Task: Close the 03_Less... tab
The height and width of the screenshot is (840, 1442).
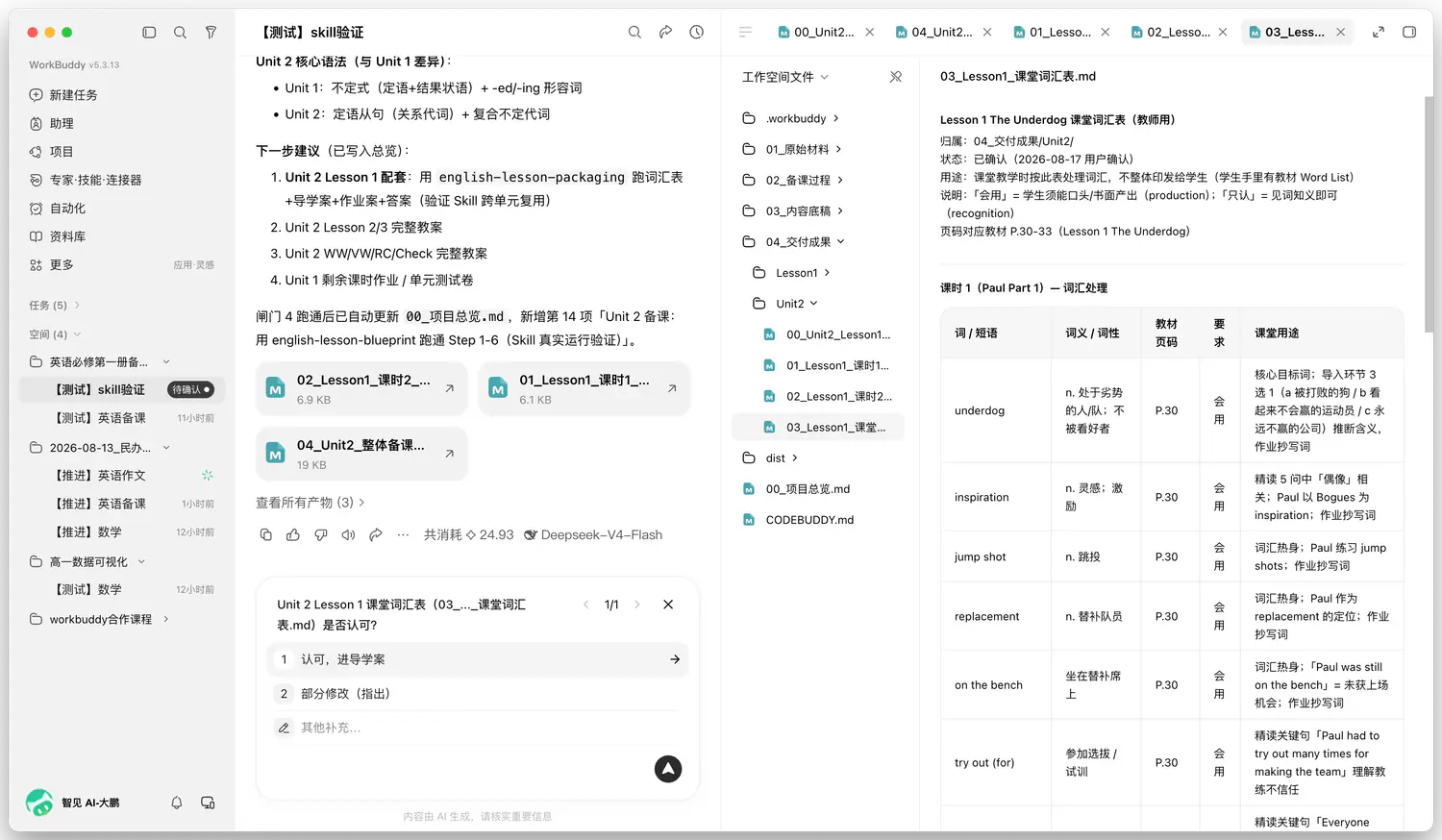Action: (x=1341, y=32)
